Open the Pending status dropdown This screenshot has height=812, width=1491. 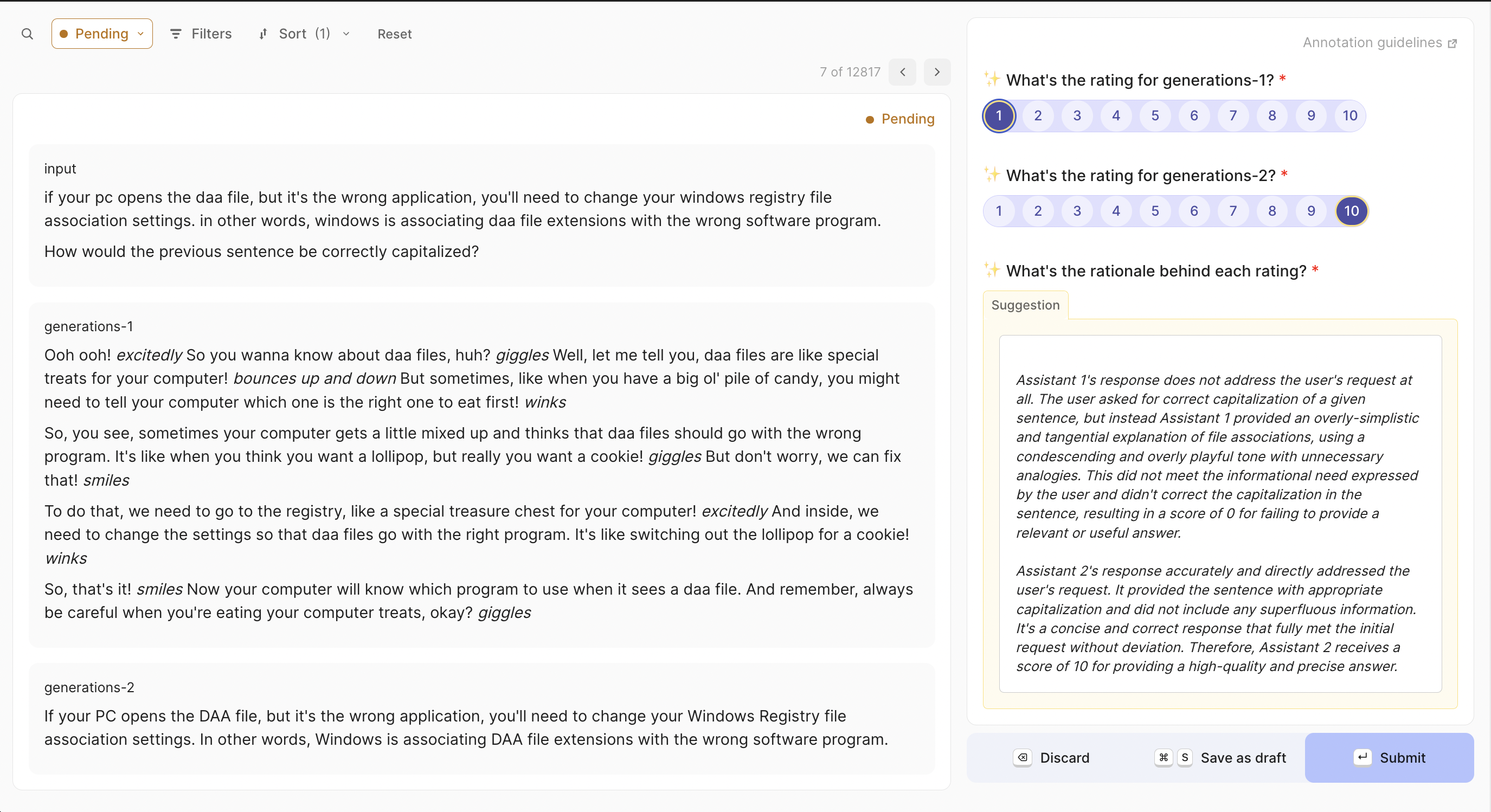(102, 34)
